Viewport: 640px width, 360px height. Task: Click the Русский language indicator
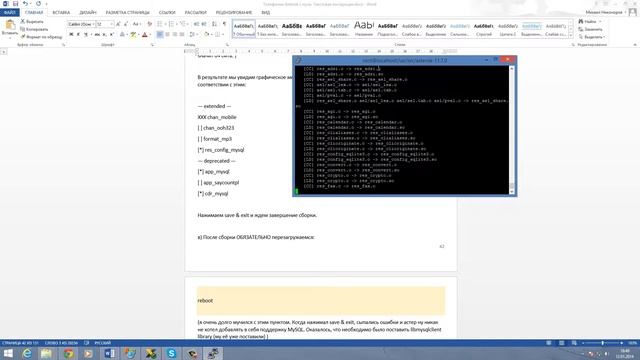(102, 343)
